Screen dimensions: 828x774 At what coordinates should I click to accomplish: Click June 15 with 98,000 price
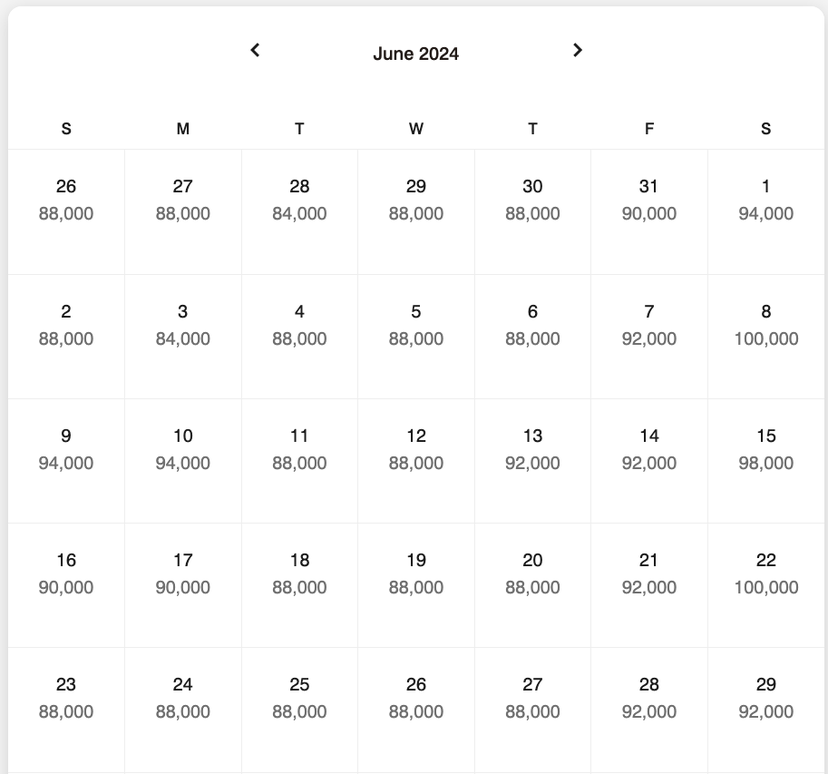point(766,461)
